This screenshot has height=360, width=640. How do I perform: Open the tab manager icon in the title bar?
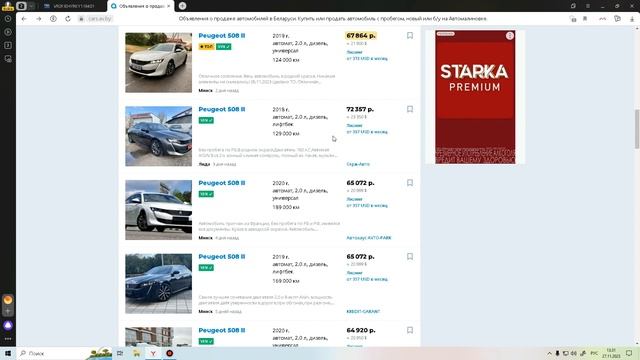pyautogui.click(x=573, y=6)
